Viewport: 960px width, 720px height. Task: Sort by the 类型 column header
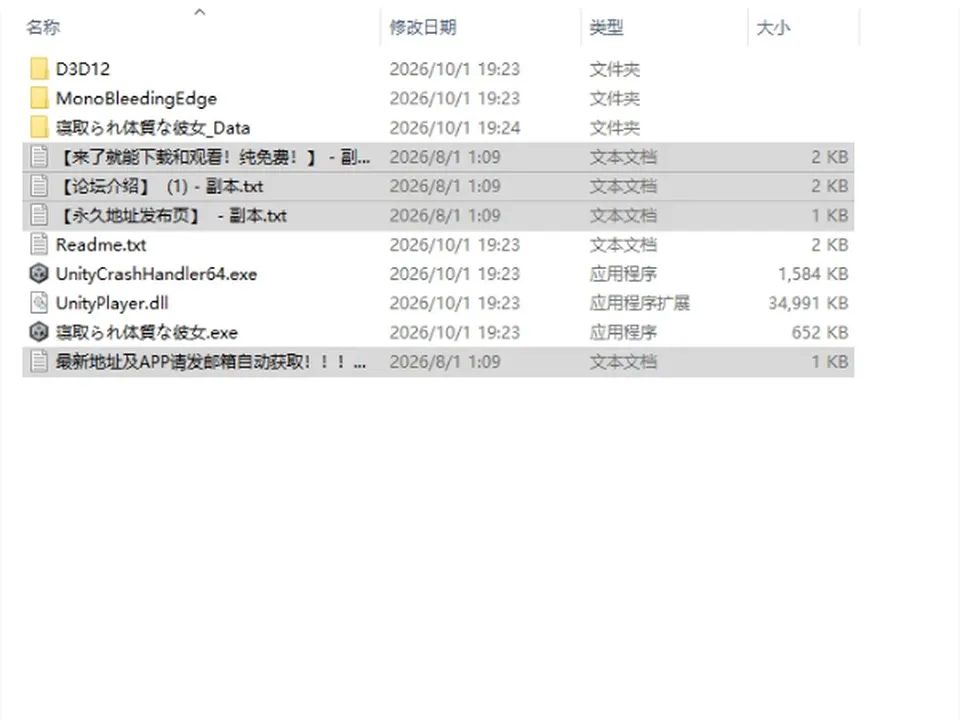coord(606,28)
